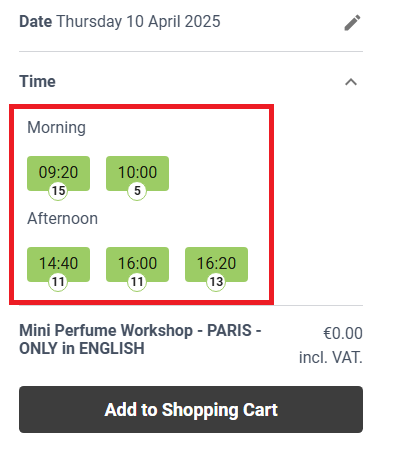Image resolution: width=397 pixels, height=450 pixels.
Task: Click the pencil icon to edit date
Action: coord(352,23)
